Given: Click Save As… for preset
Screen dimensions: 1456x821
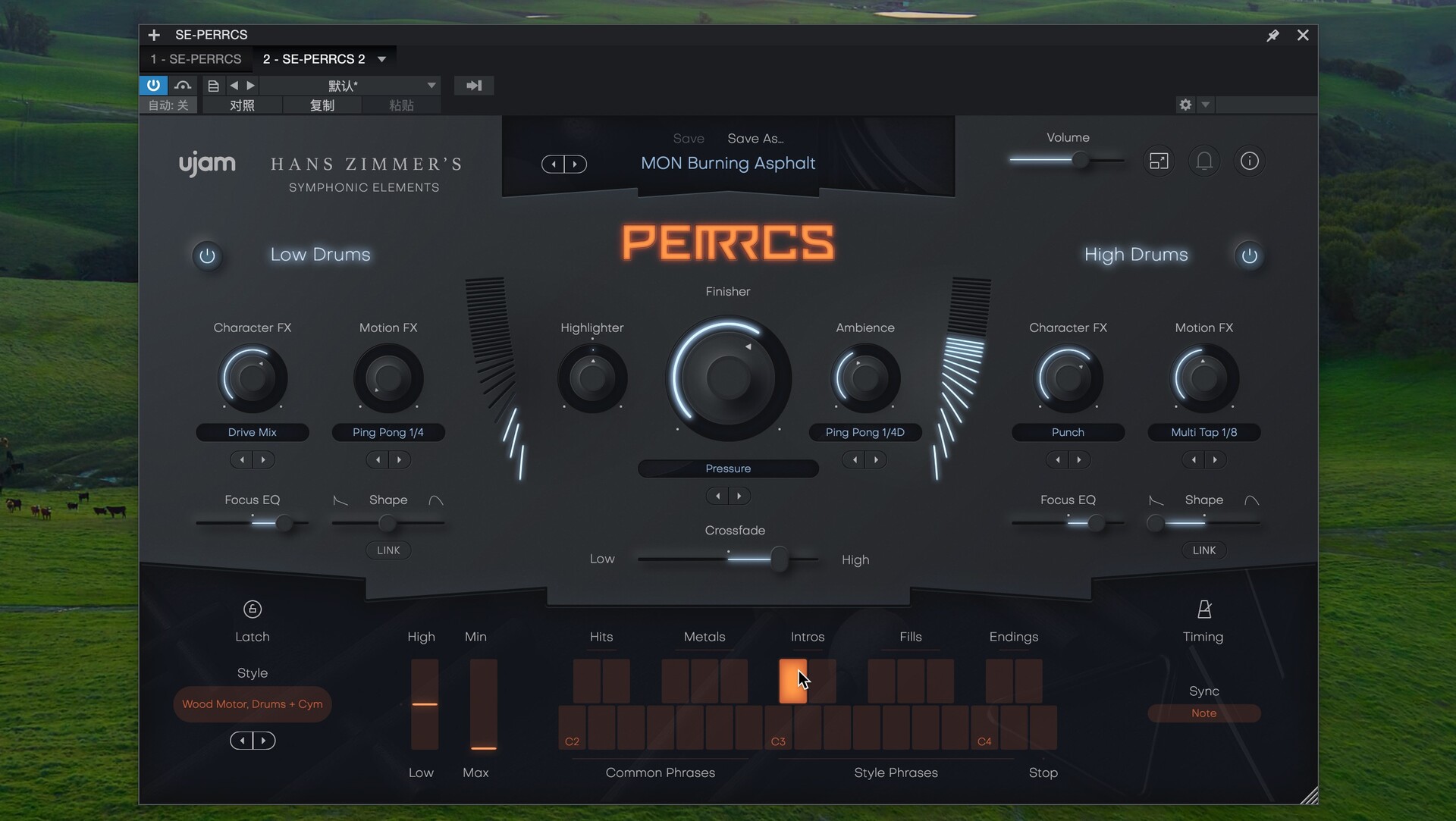Looking at the screenshot, I should tap(755, 139).
